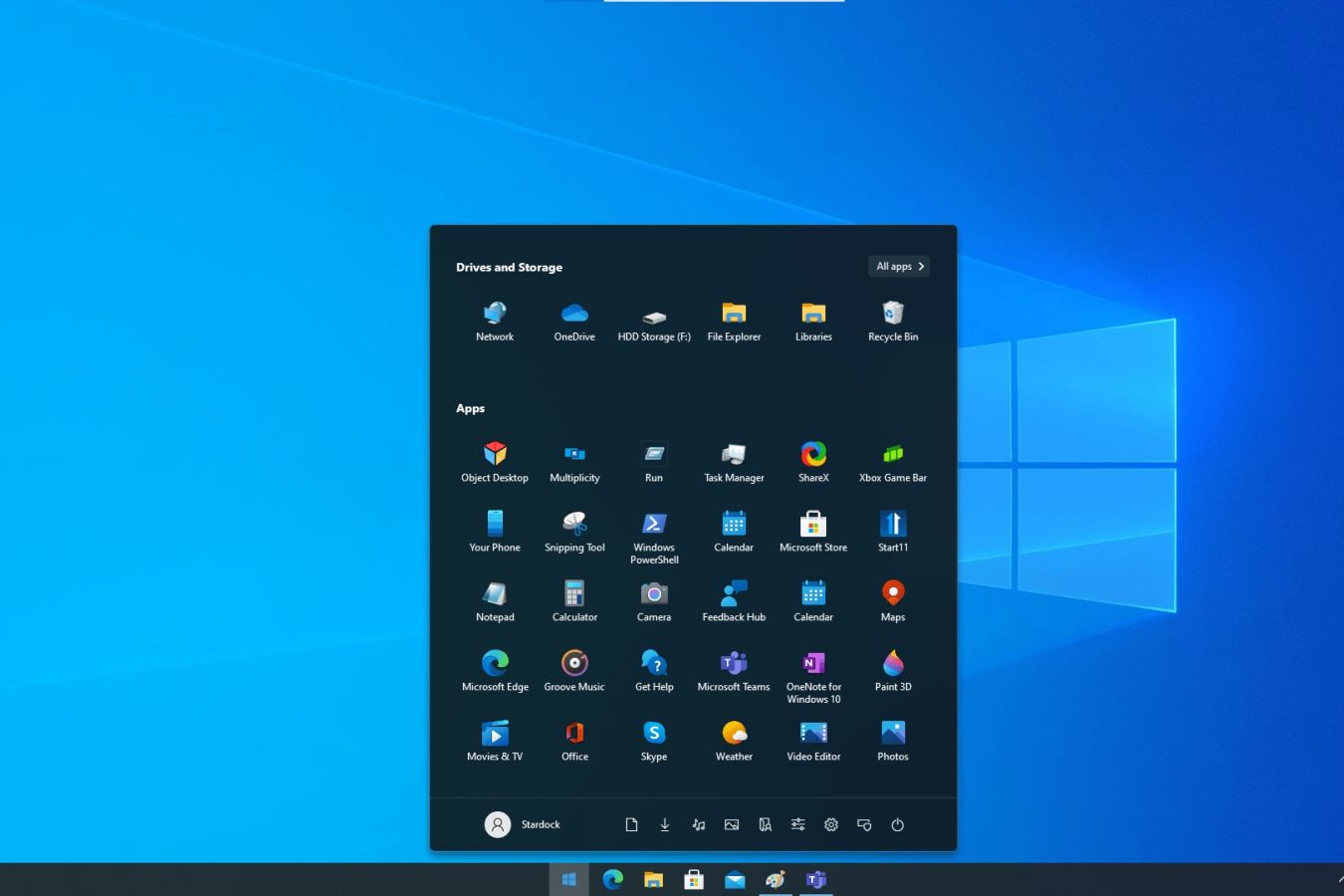Start Task Manager from Apps
Image resolution: width=1344 pixels, height=896 pixels.
click(734, 463)
